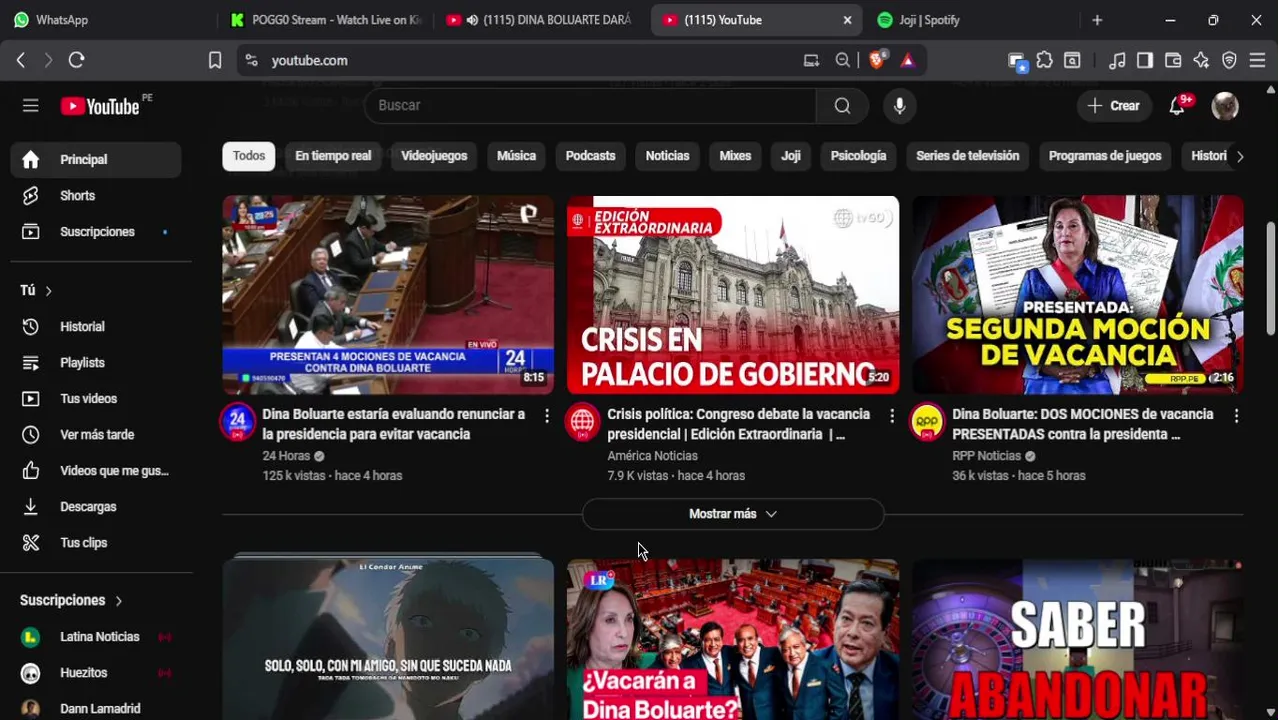Switch to the POGGO Stream tab
The width and height of the screenshot is (1278, 720).
click(x=325, y=20)
